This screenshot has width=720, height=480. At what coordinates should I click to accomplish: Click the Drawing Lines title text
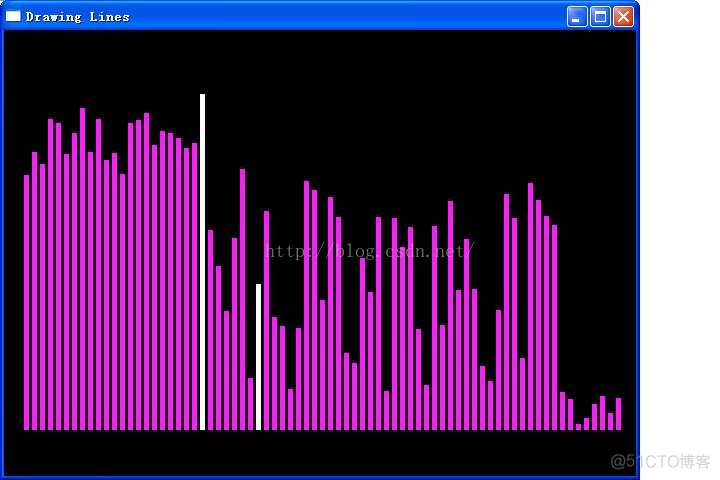[78, 17]
